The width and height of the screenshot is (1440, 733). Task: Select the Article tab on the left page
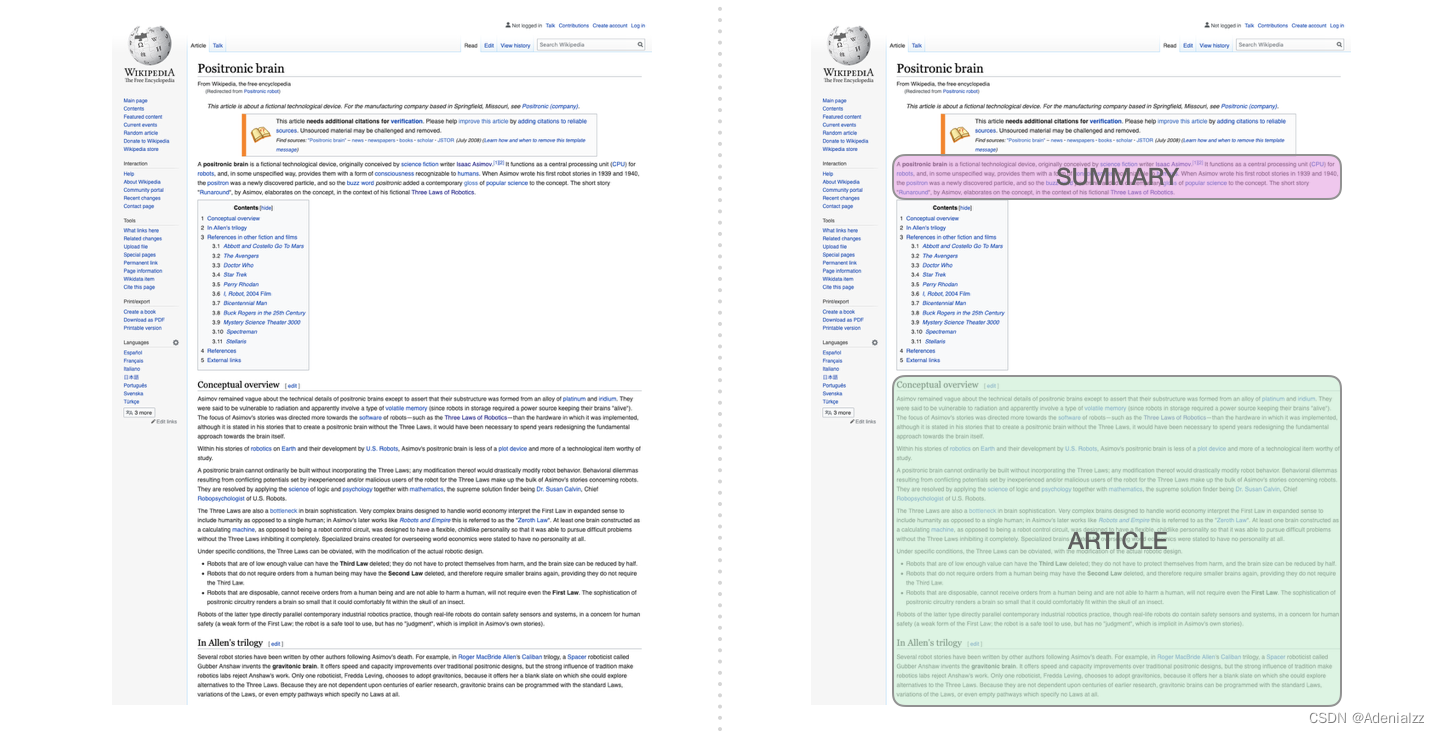[198, 46]
